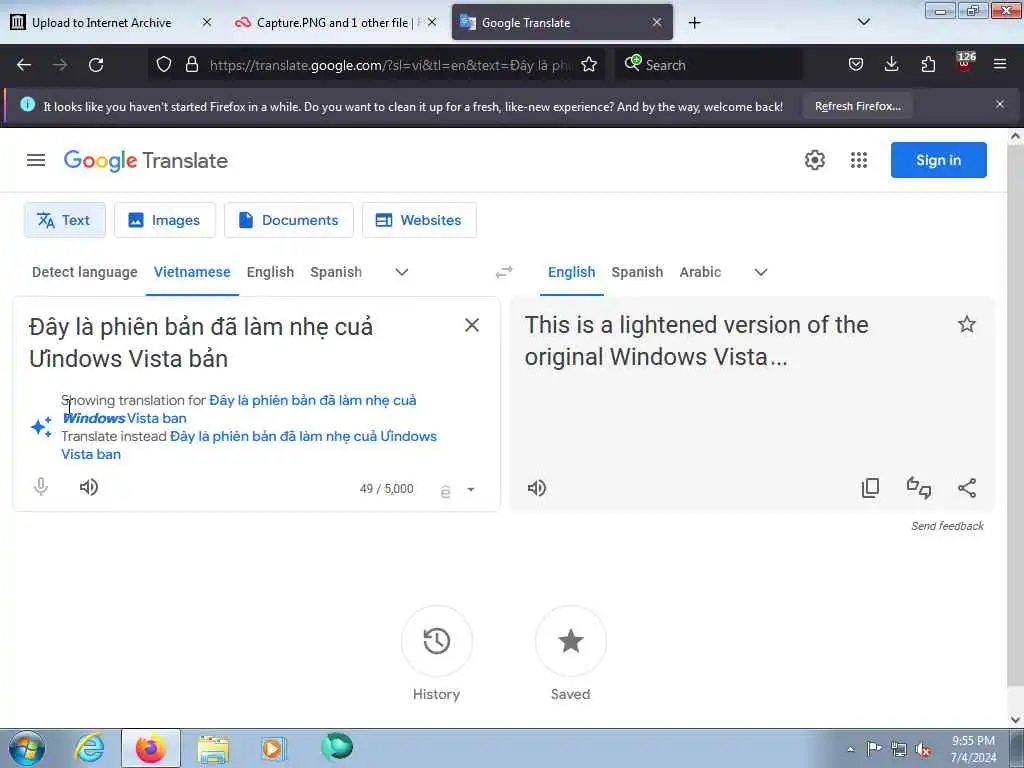
Task: Open Windows Media Player from taskbar
Action: click(272, 749)
